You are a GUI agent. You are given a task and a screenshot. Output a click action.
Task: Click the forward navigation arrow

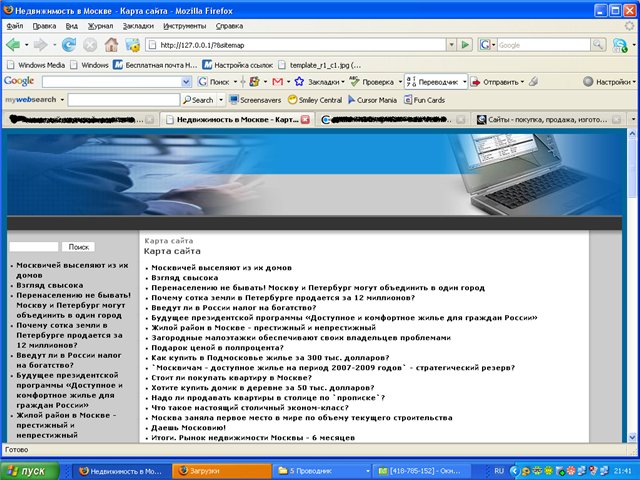pyautogui.click(x=40, y=44)
